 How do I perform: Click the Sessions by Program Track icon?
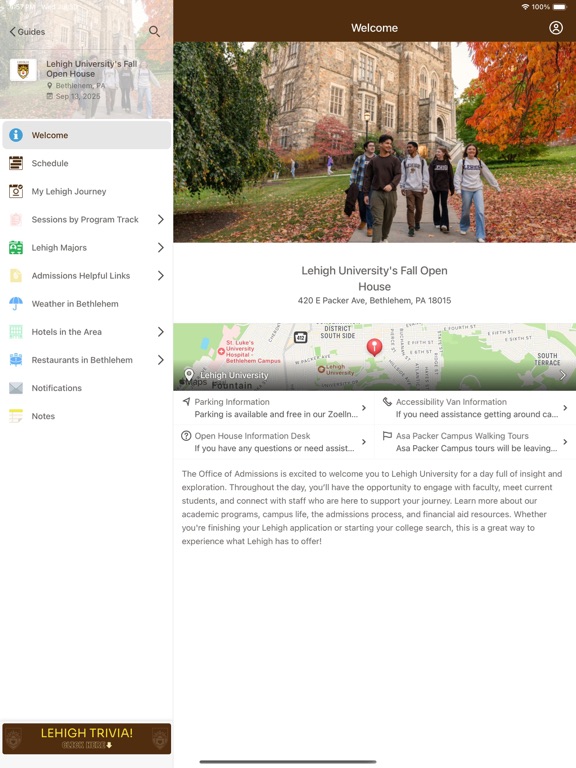(x=16, y=219)
